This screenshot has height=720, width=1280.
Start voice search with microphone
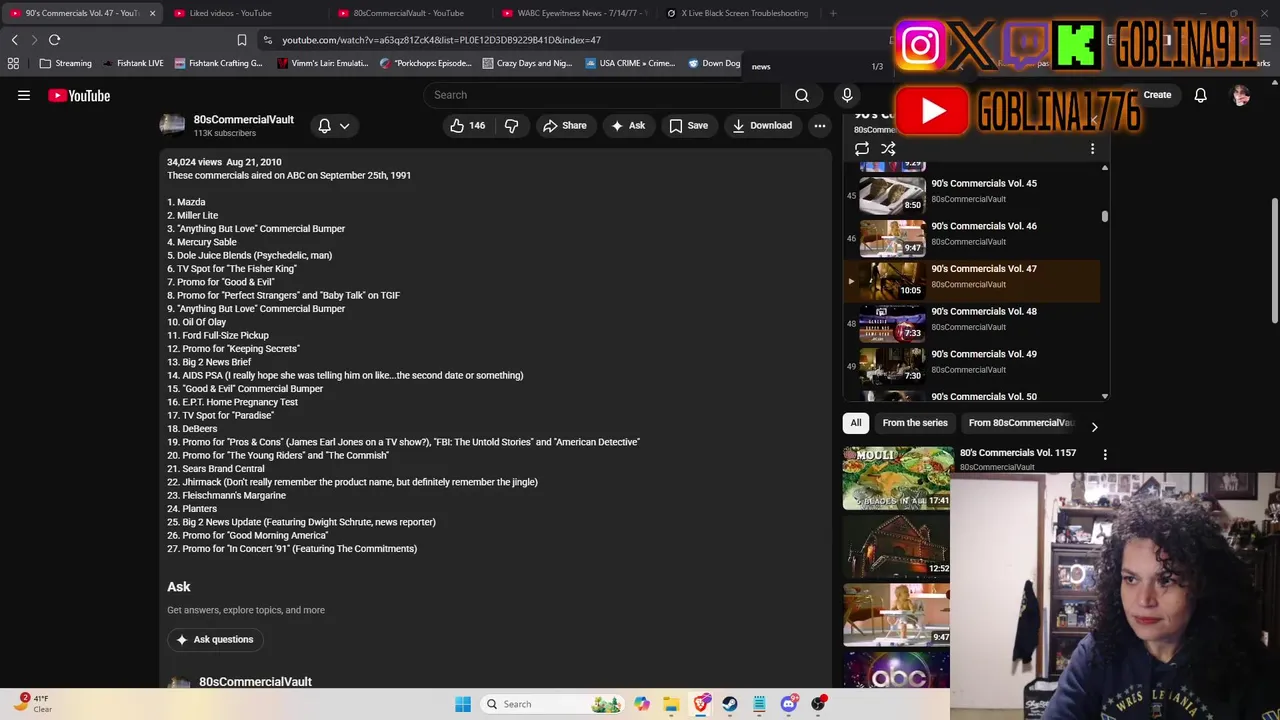(x=847, y=95)
